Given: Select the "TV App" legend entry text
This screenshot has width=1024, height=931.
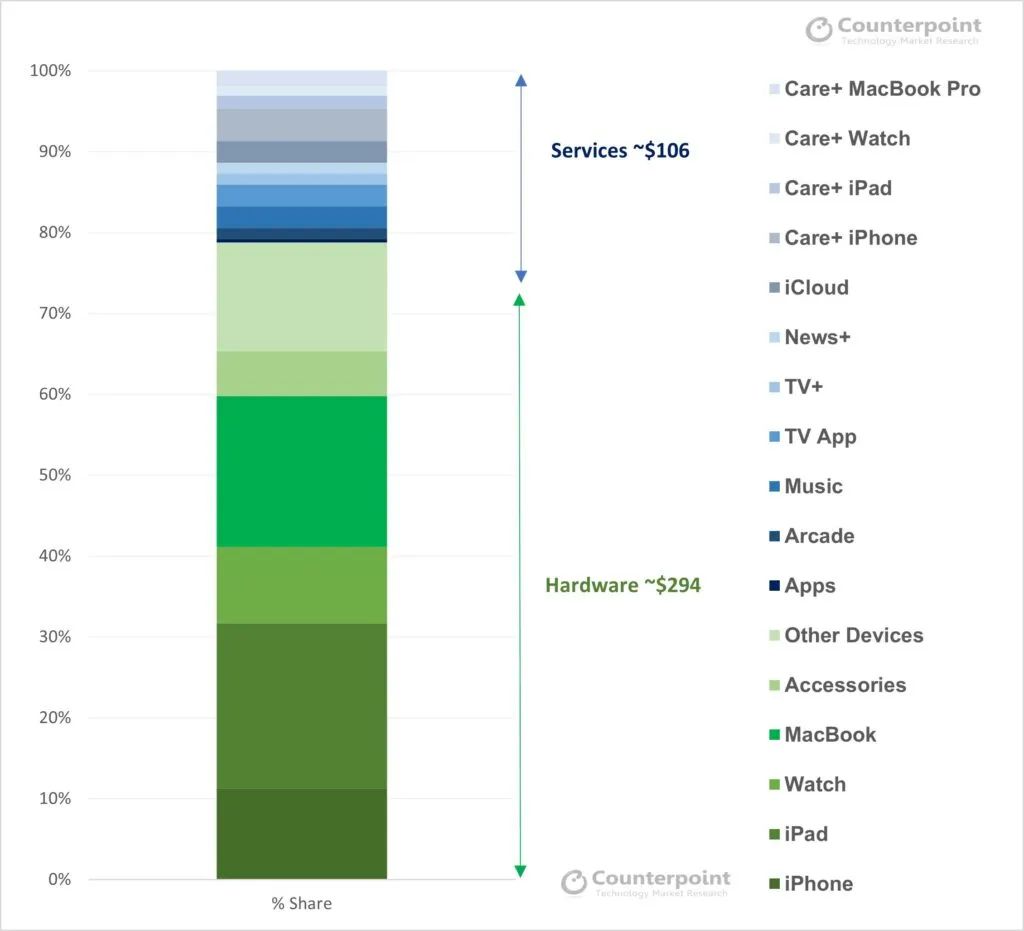Looking at the screenshot, I should (x=820, y=437).
